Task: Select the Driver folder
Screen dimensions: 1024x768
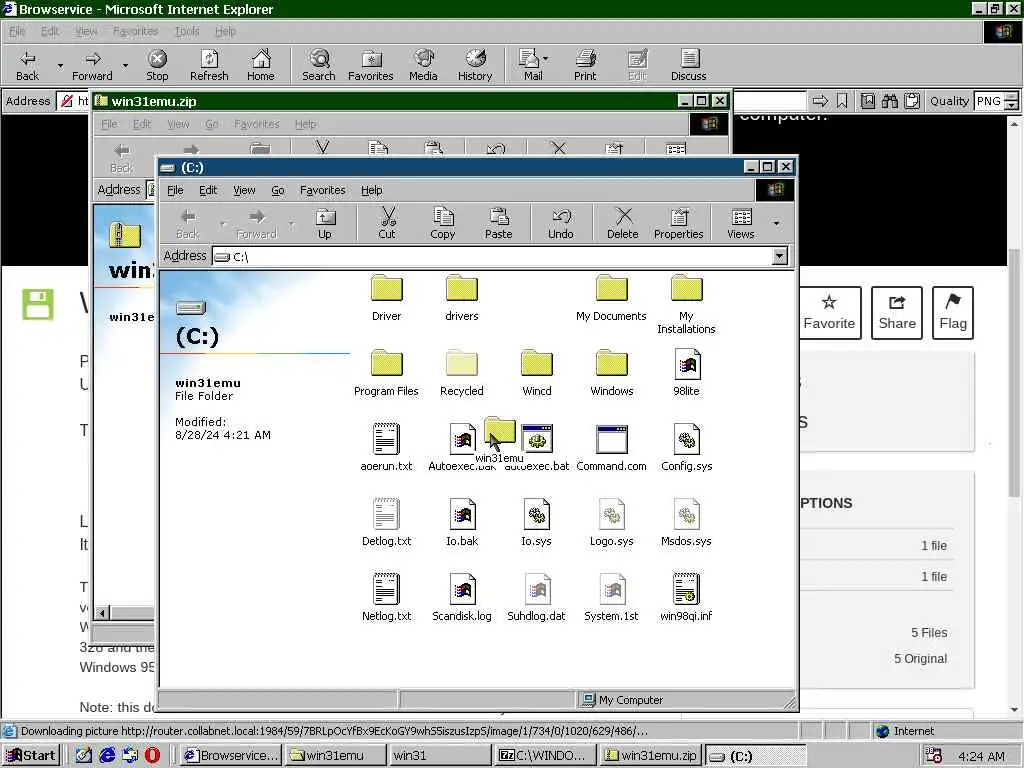Action: (387, 298)
